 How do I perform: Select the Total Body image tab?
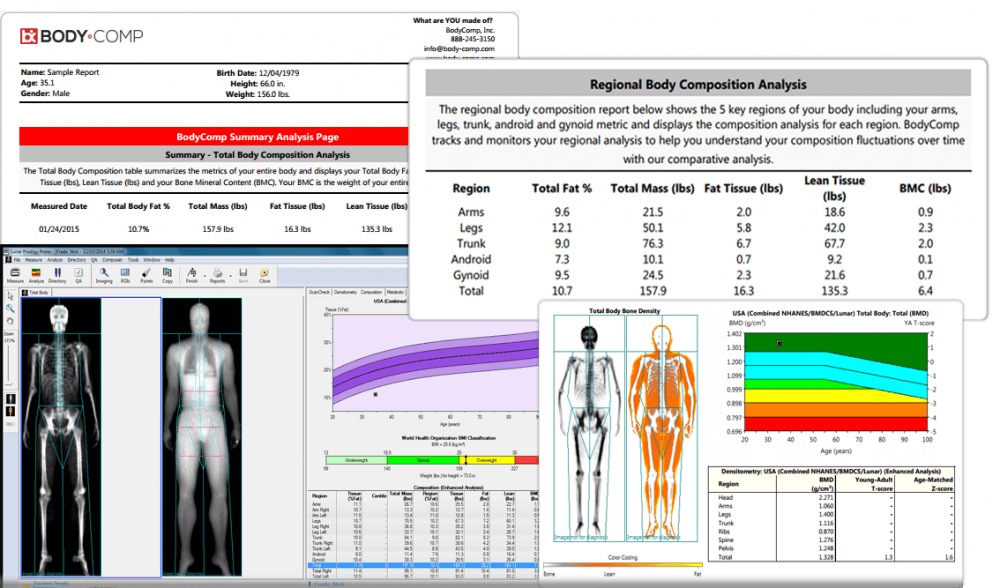tap(36, 293)
